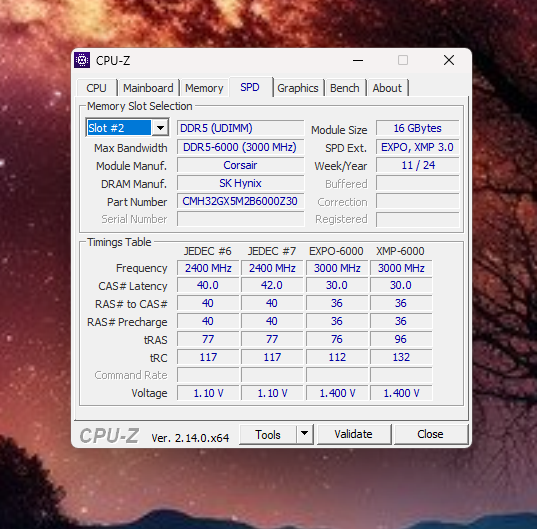Click XMP-6000 voltage 1.400 V cell
This screenshot has height=529, width=537.
click(x=401, y=393)
